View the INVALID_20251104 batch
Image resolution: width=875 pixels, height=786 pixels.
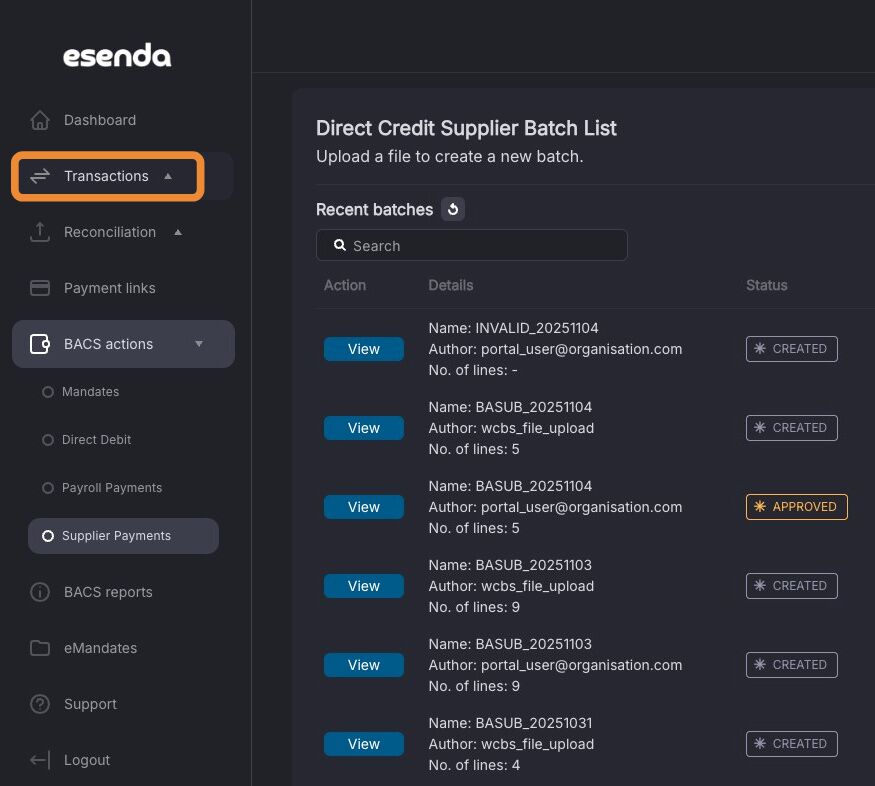pyautogui.click(x=364, y=349)
